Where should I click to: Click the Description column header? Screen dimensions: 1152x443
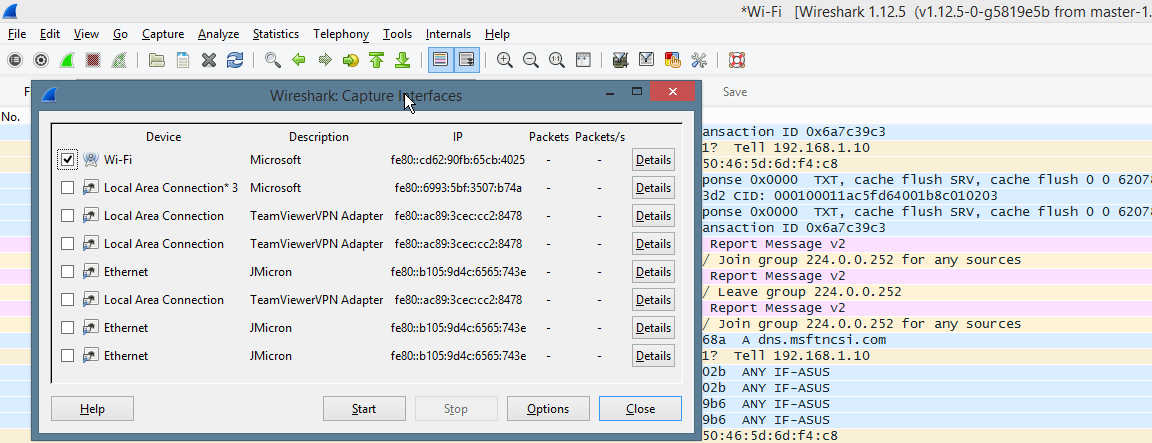(319, 137)
